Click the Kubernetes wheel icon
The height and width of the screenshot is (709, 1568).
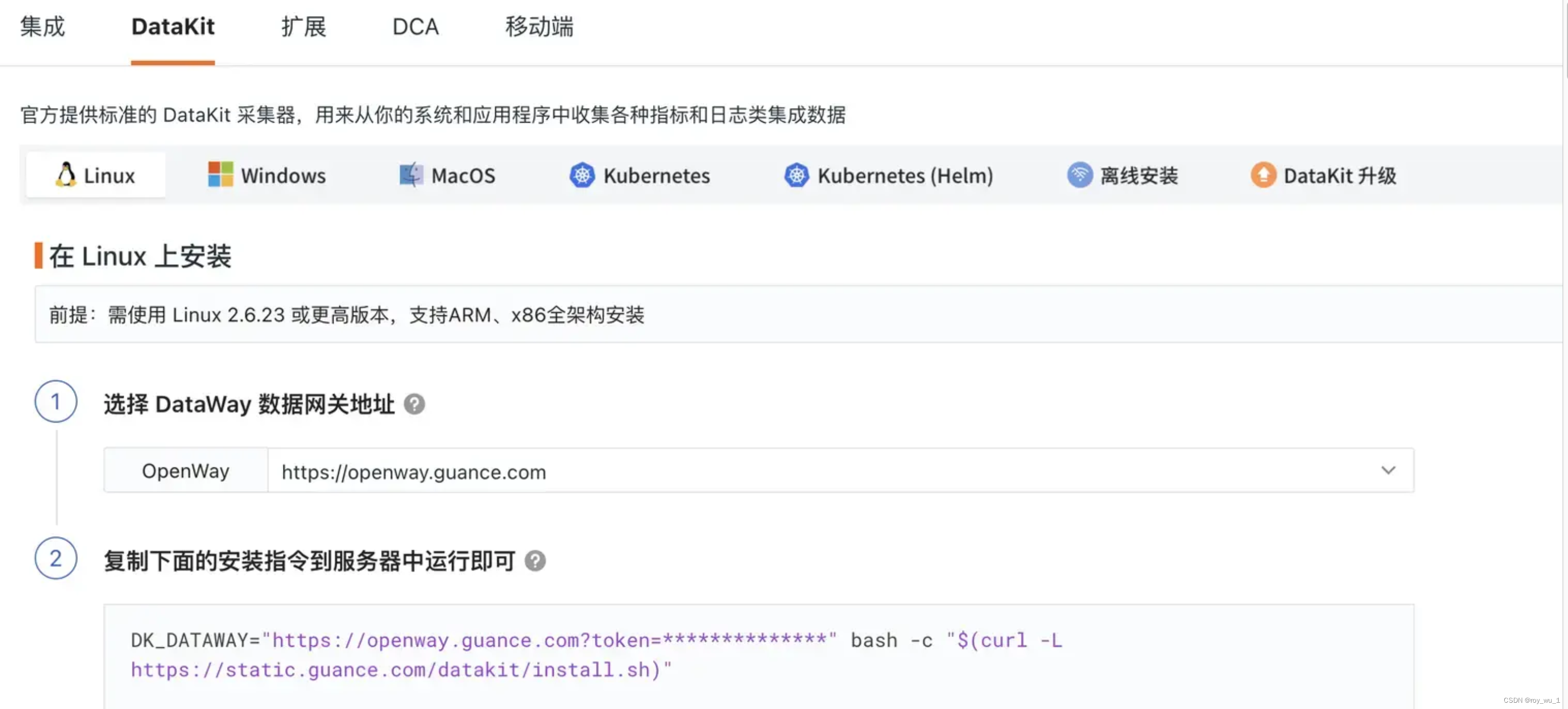pyautogui.click(x=582, y=175)
